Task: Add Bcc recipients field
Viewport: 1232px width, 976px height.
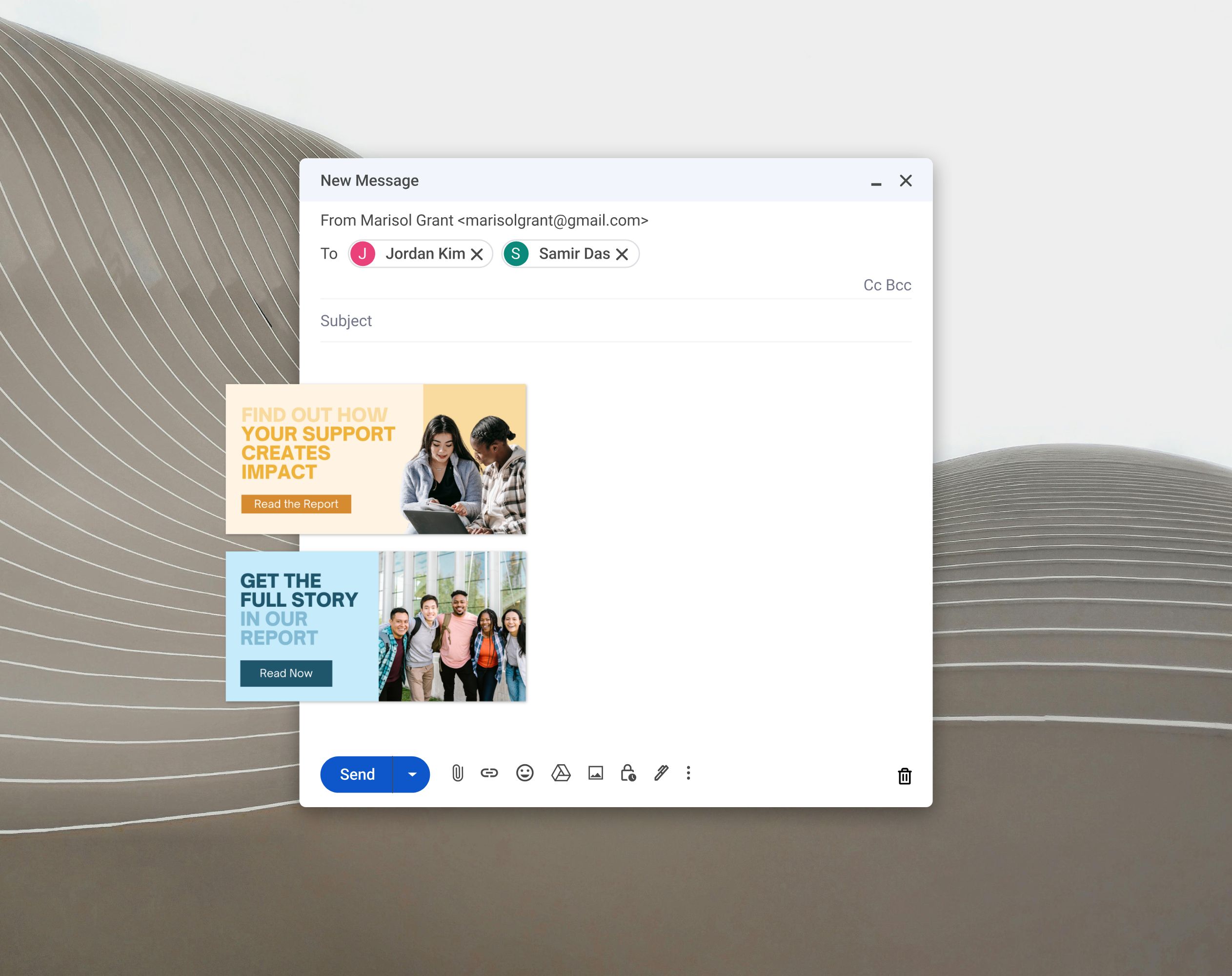Action: [x=898, y=285]
